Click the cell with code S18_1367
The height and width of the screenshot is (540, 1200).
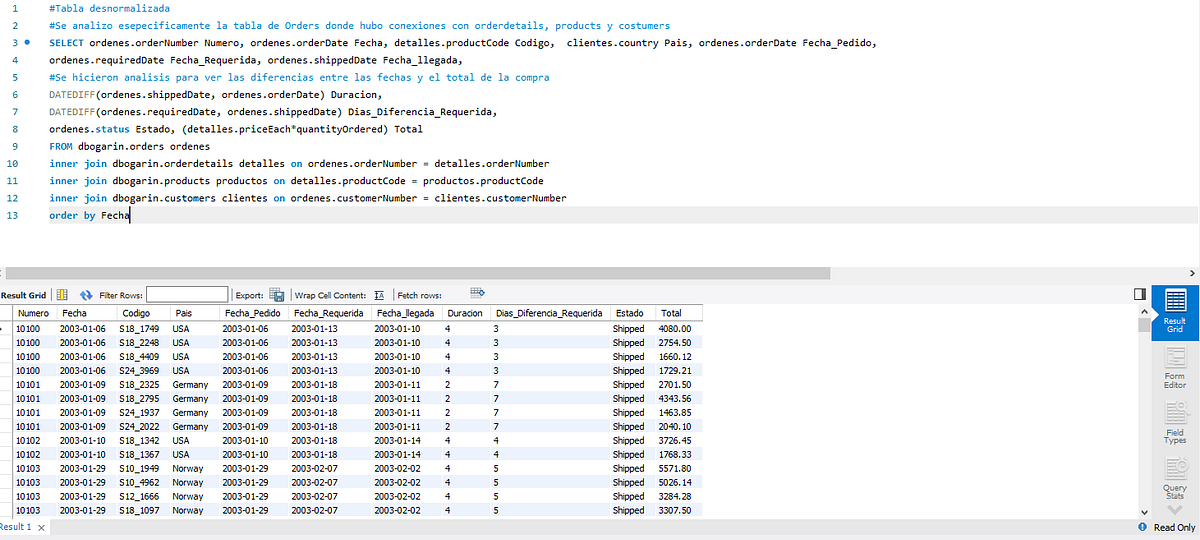[143, 454]
